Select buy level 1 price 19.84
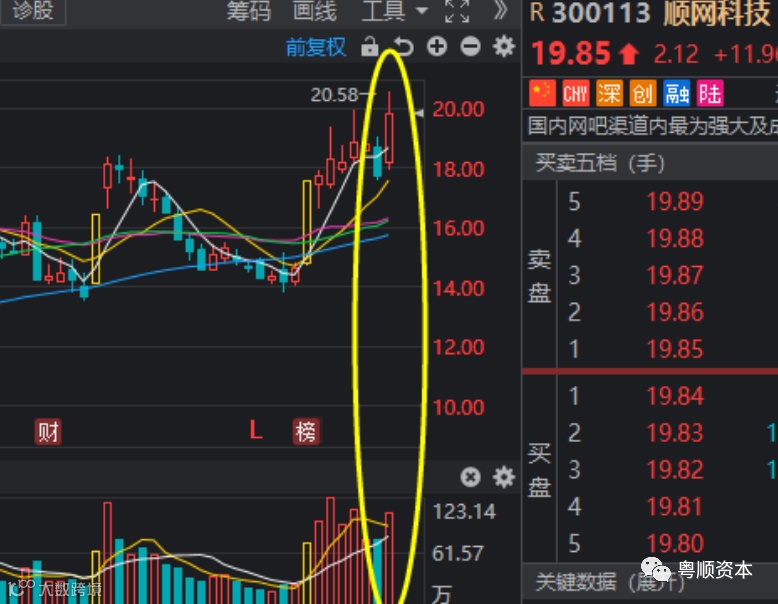Viewport: 778px width, 604px height. coord(675,396)
